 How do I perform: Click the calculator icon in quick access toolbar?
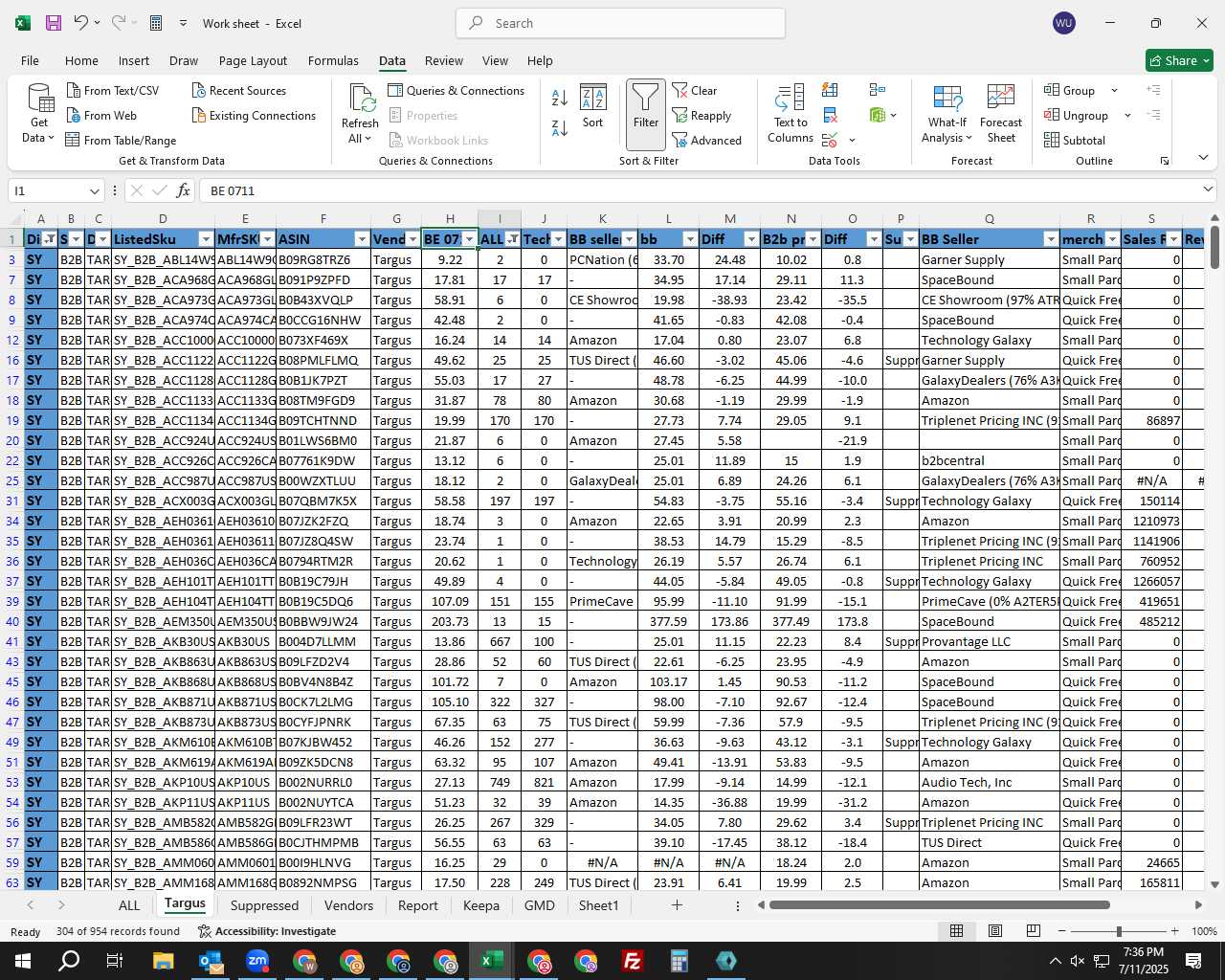click(156, 23)
